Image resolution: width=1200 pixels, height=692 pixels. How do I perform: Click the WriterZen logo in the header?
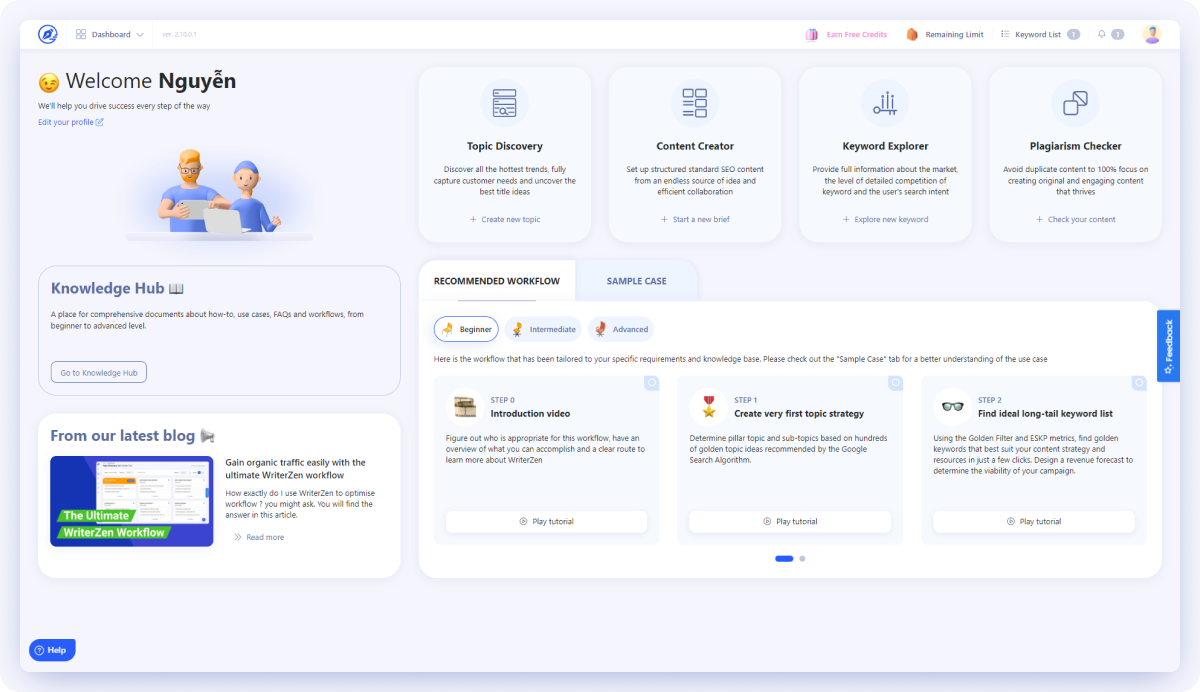[47, 33]
